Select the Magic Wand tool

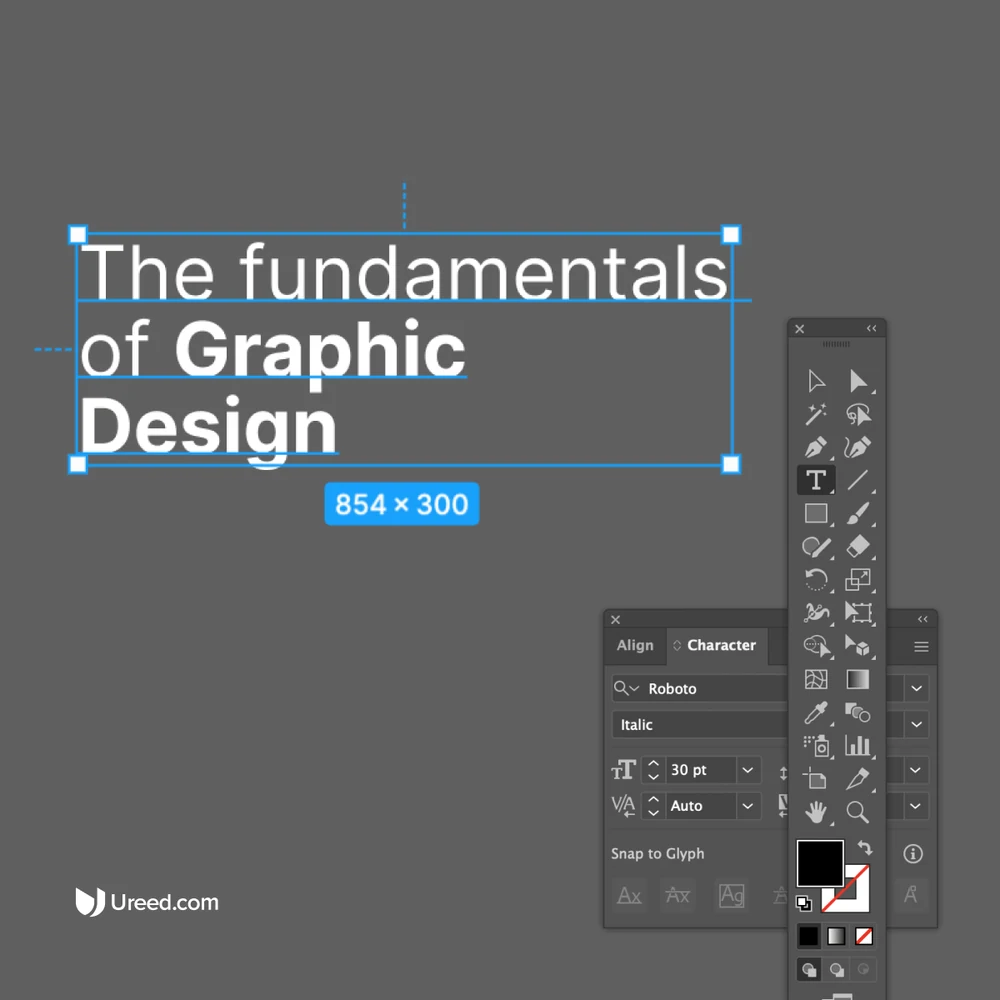[816, 414]
